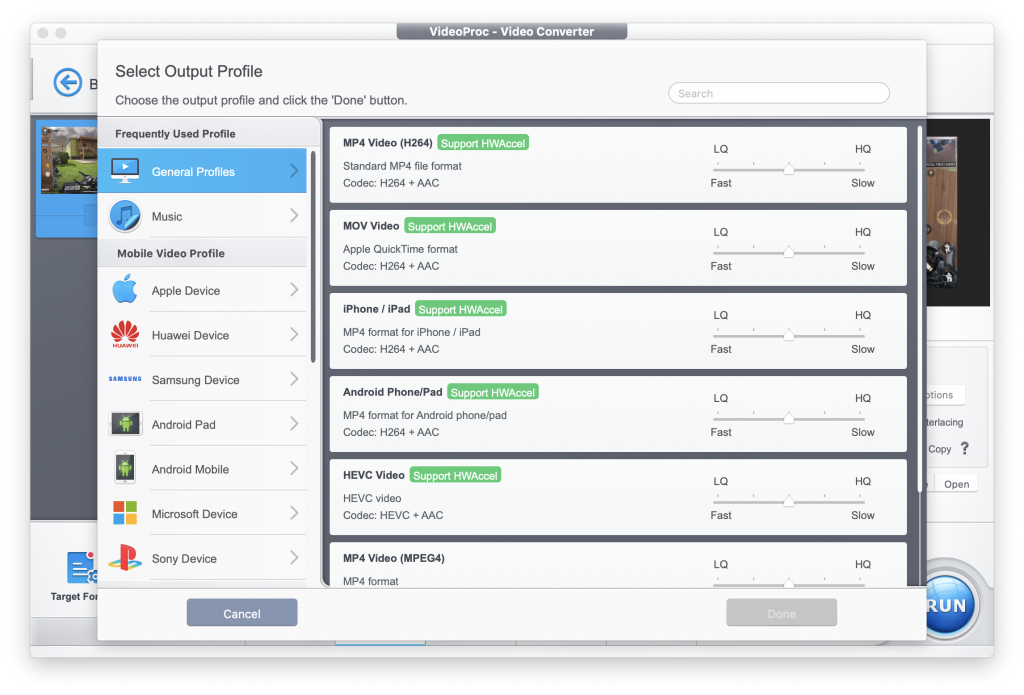Click the question mark help icon

click(965, 448)
